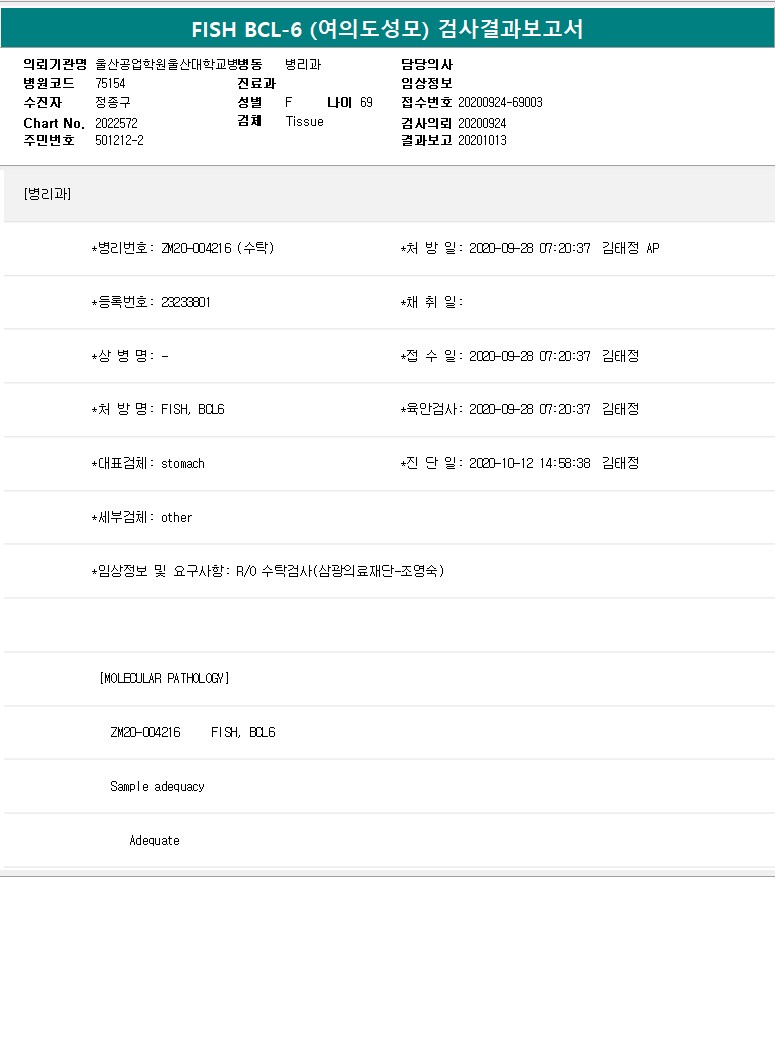The width and height of the screenshot is (775, 1040).
Task: Select detailed specimen value other
Action: pyautogui.click(x=176, y=518)
